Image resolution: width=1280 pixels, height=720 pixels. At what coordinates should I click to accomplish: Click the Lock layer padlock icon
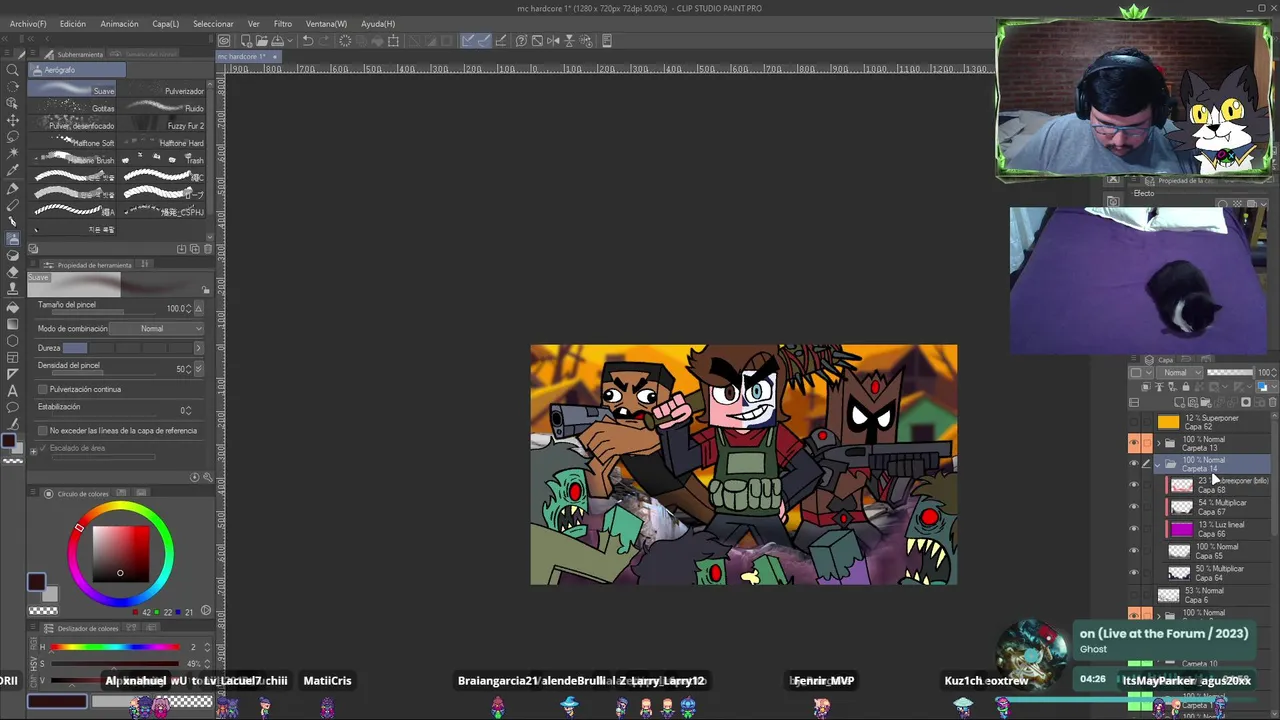click(1186, 386)
